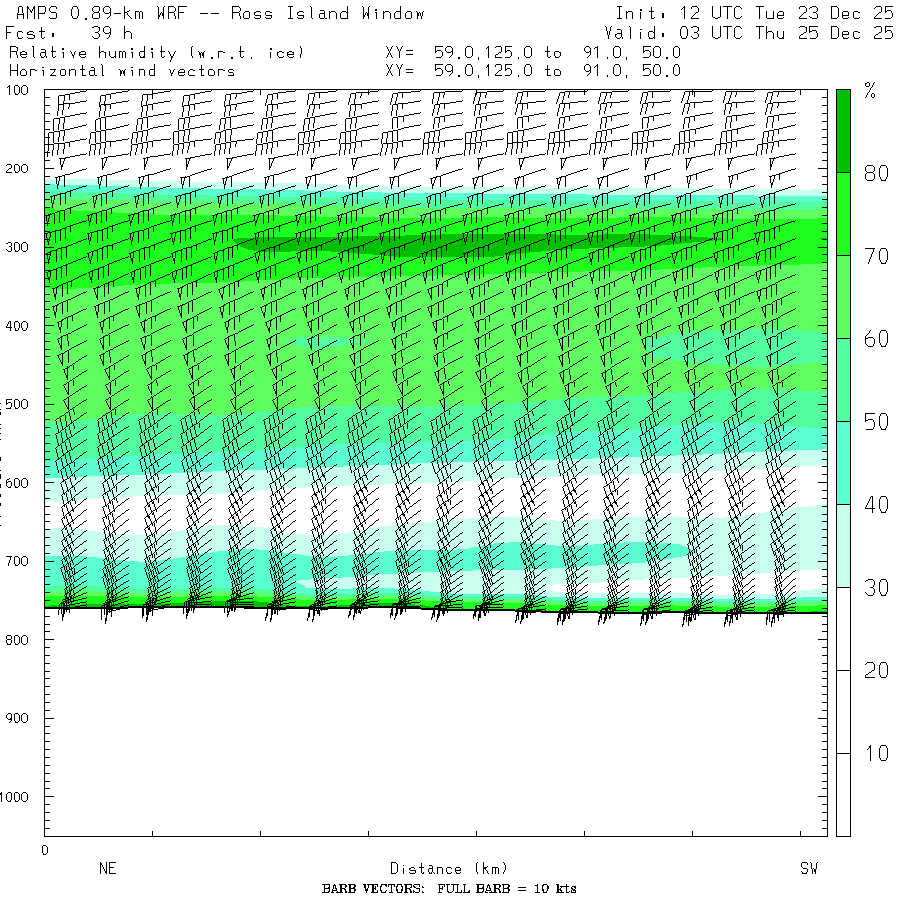Click the NE endpoint label on the distance axis
Screen dimensions: 900x900
point(107,869)
